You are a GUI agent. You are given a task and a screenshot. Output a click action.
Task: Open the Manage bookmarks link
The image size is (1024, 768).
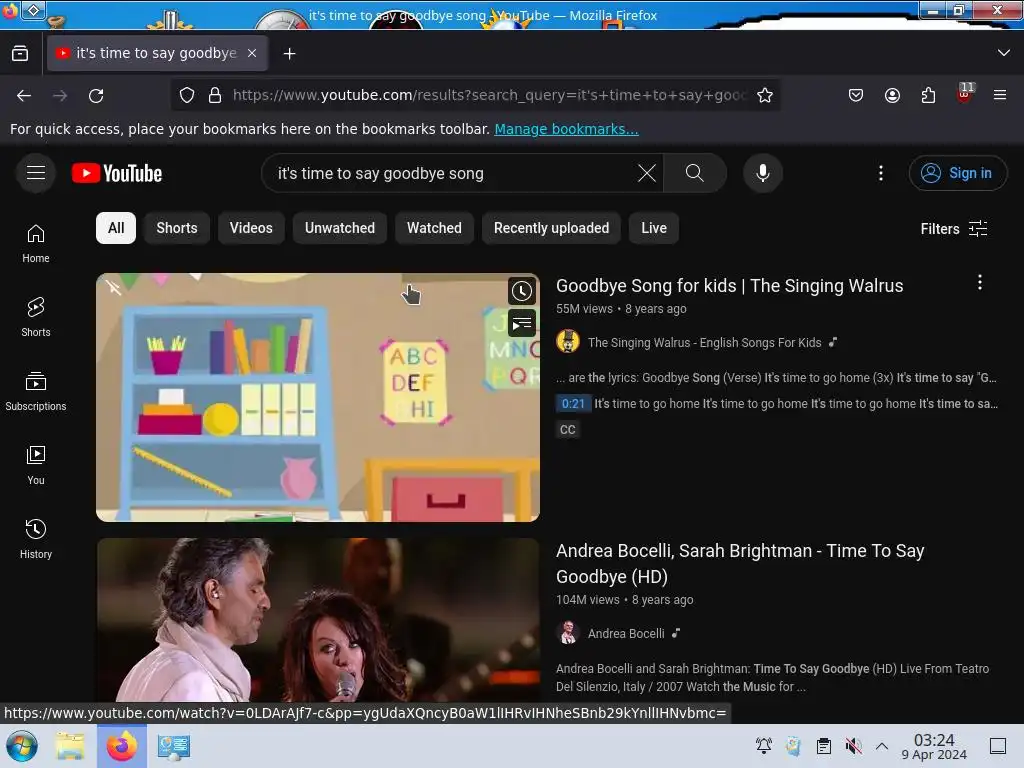(566, 129)
